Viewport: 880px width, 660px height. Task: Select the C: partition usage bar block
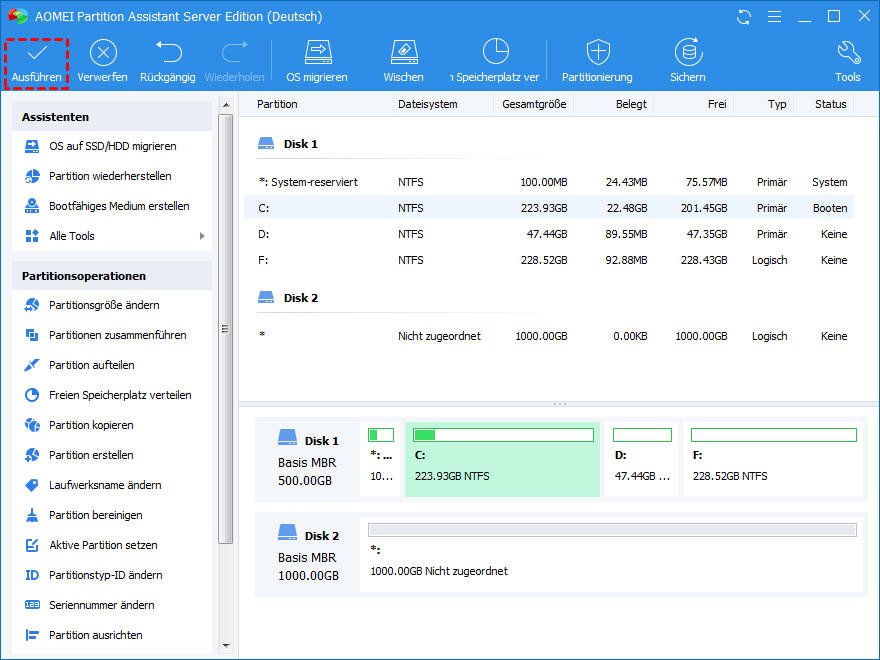click(x=502, y=459)
